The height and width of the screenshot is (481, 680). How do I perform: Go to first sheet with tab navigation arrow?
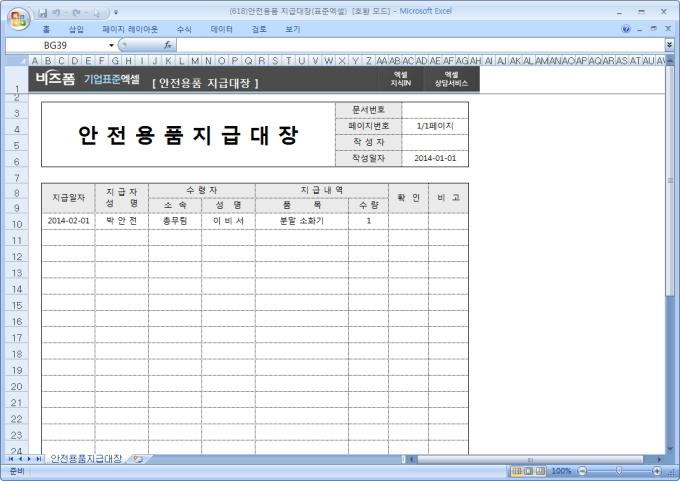[10, 459]
